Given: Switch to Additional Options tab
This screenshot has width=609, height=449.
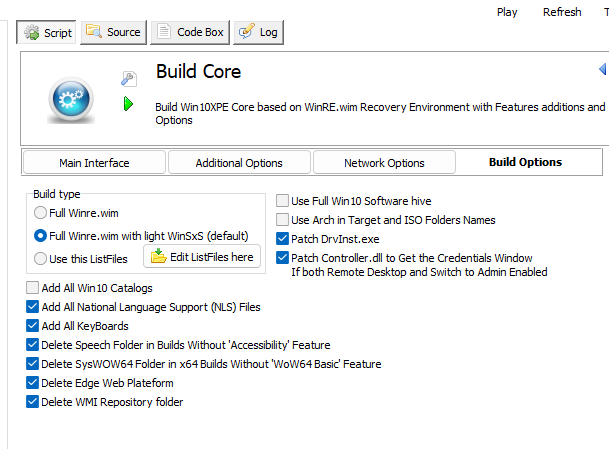Looking at the screenshot, I should tap(239, 162).
